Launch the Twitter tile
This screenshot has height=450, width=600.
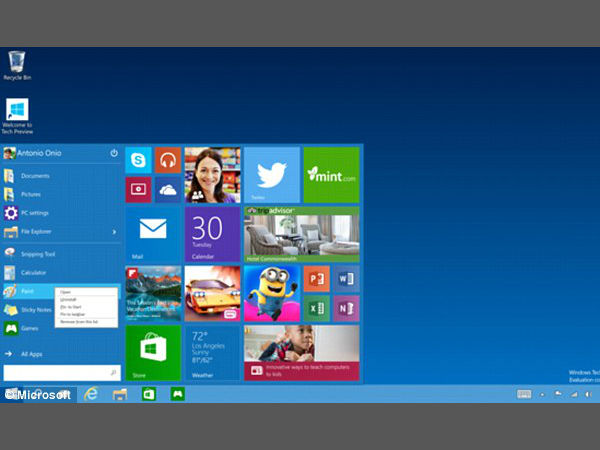pos(271,175)
